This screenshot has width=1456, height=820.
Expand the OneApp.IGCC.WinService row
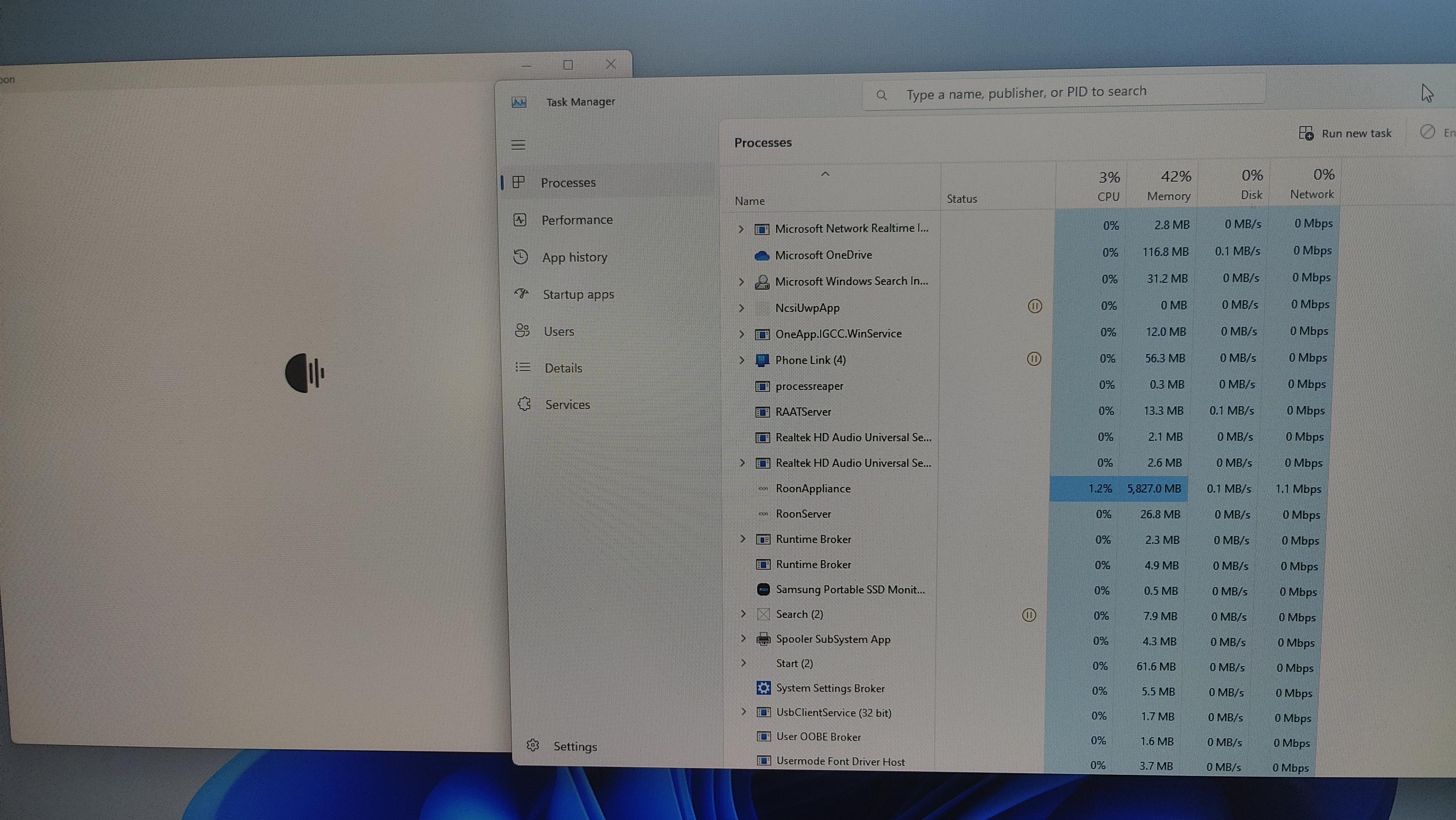tap(741, 334)
